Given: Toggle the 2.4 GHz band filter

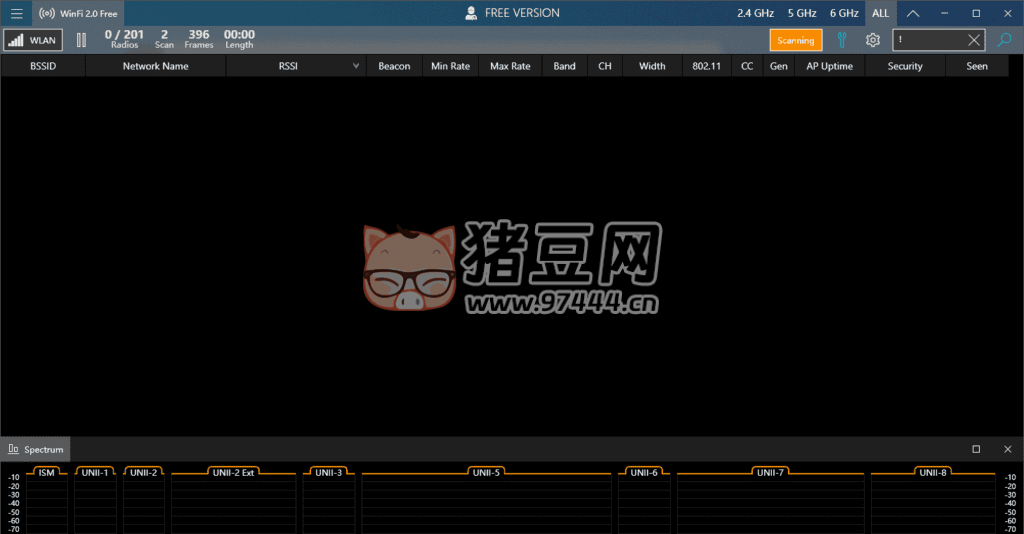Looking at the screenshot, I should (x=755, y=13).
